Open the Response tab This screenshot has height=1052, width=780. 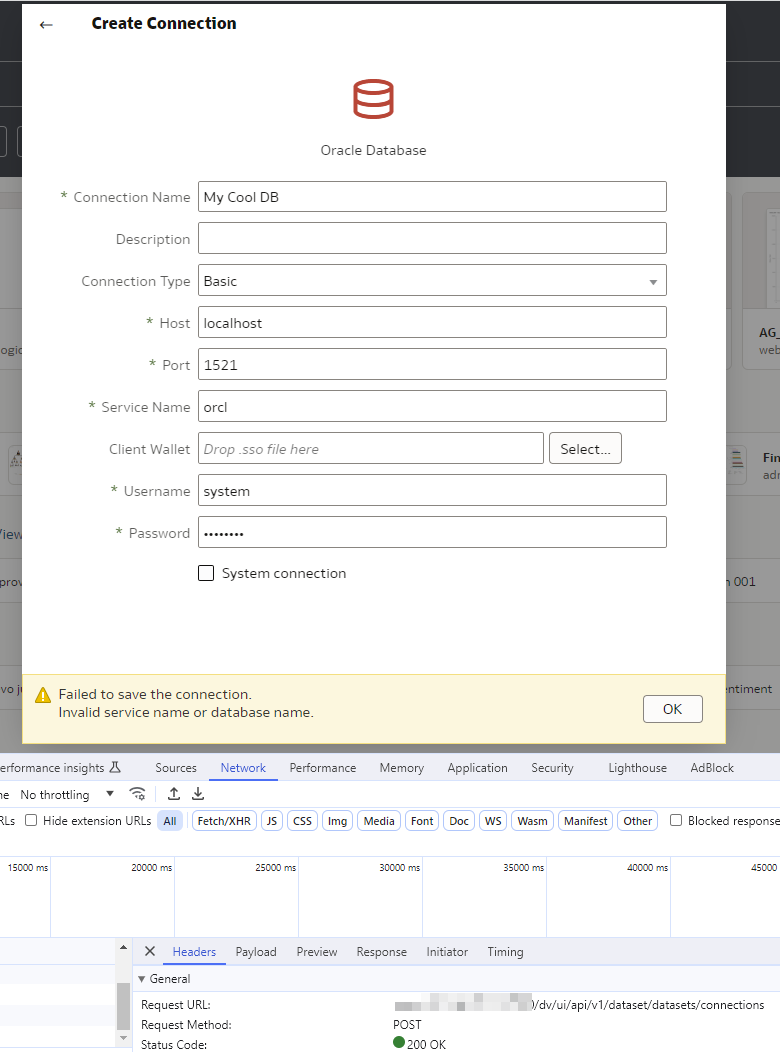pos(382,951)
